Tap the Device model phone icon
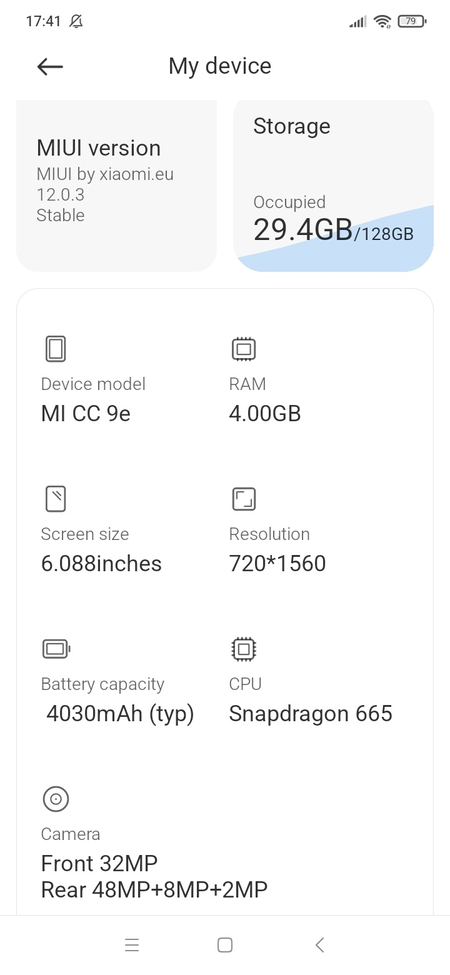This screenshot has width=450, height=975. pyautogui.click(x=55, y=349)
